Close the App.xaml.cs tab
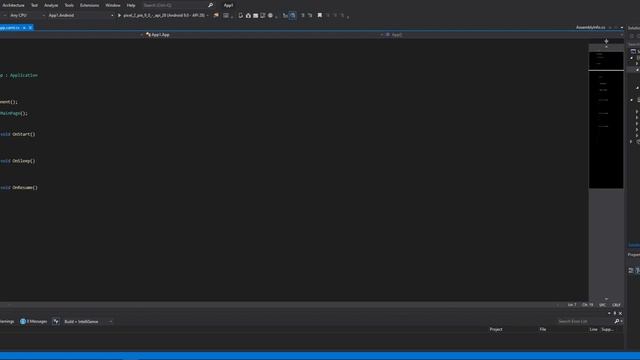The image size is (640, 360). [x=30, y=28]
